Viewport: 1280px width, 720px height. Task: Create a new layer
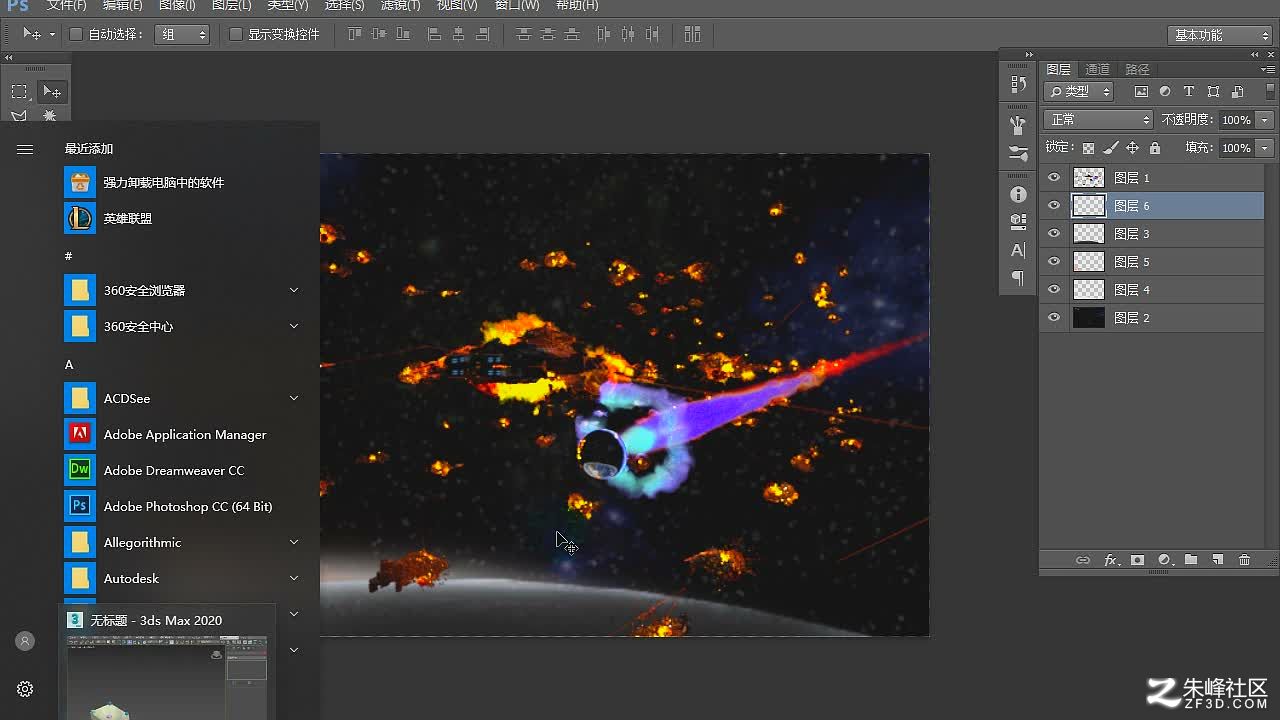[1217, 560]
